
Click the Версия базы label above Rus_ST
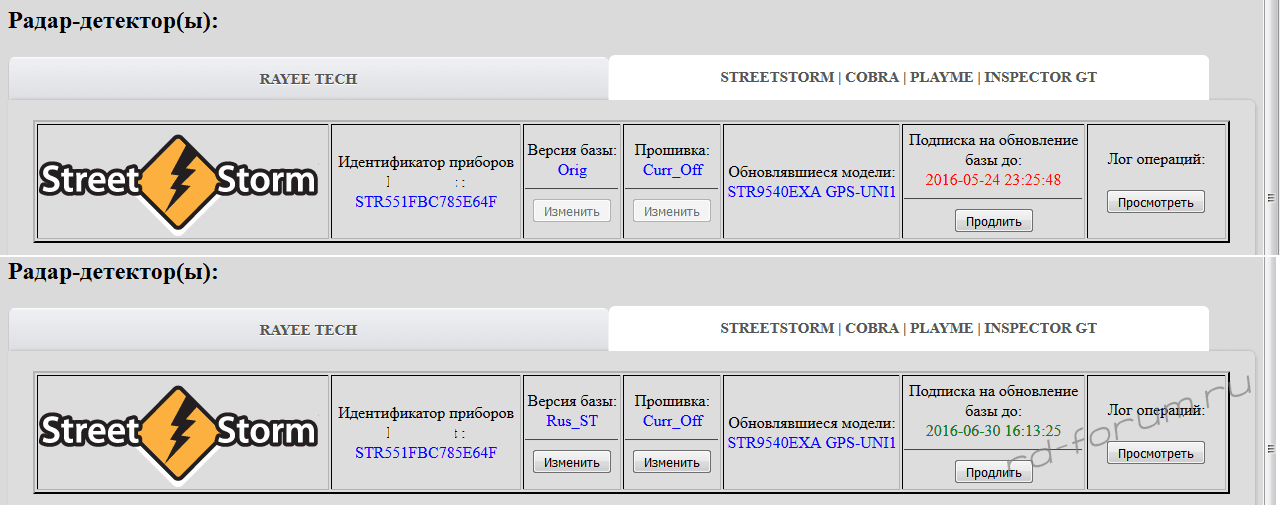coord(572,401)
